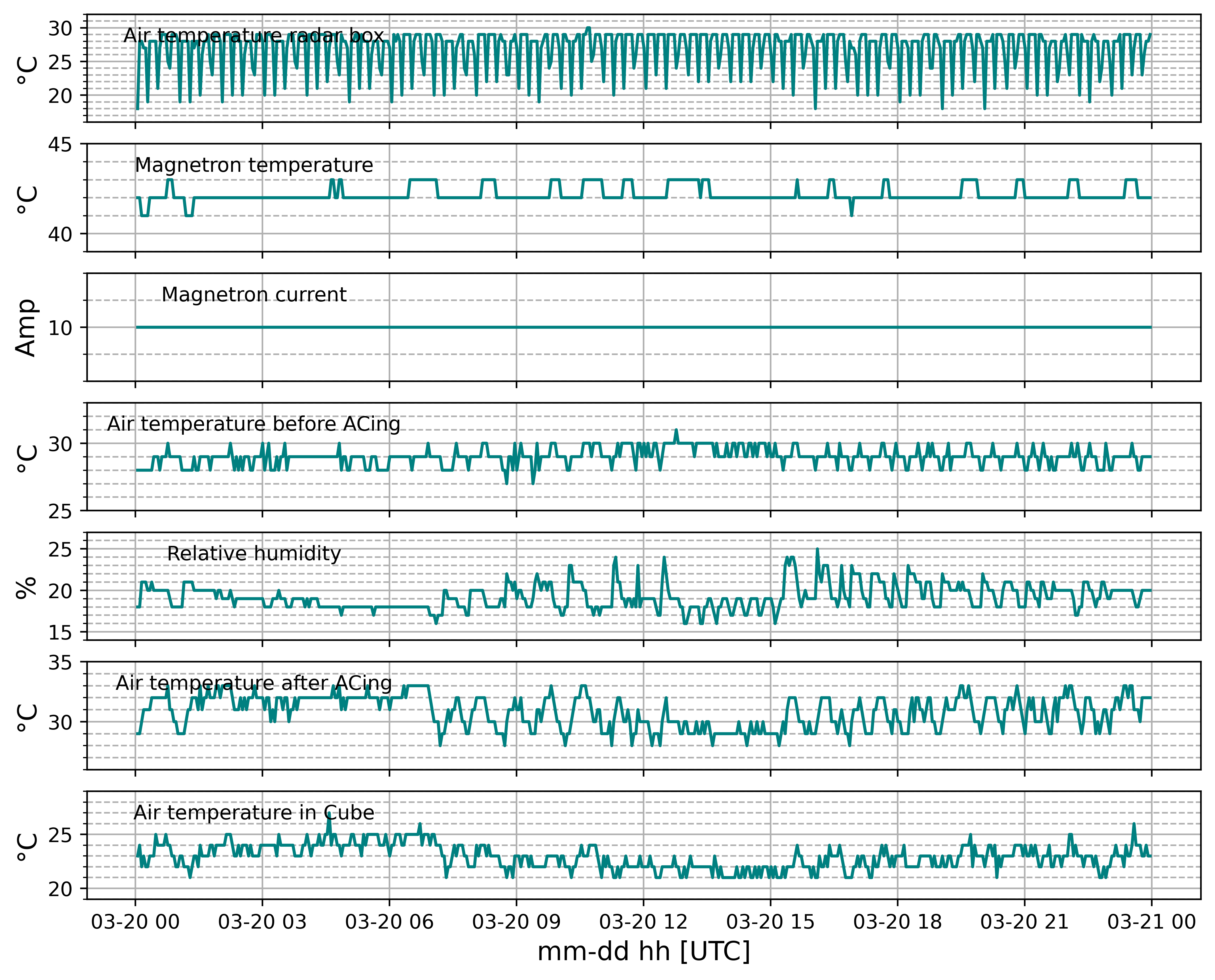Click the "03-20 00" x-axis tick label
This screenshot has width=1215, height=980.
[x=135, y=922]
